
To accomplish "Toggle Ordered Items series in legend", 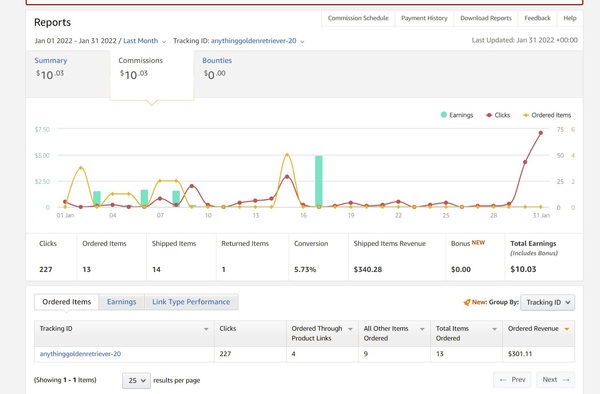I will pyautogui.click(x=547, y=115).
